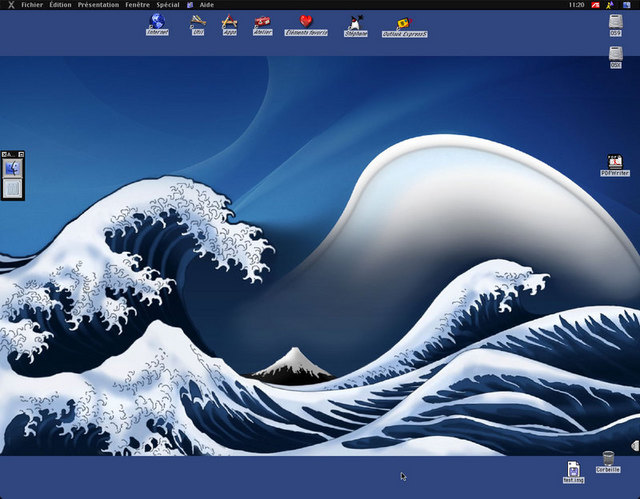Expand the control strip tab at right edge

pos(636,446)
